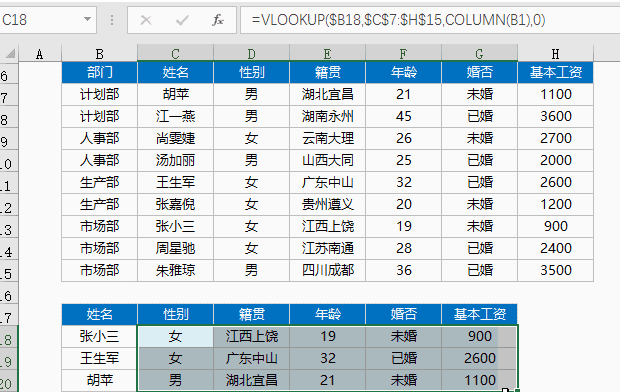
Task: Click the Cancel (X) formula bar icon
Action: [146, 20]
